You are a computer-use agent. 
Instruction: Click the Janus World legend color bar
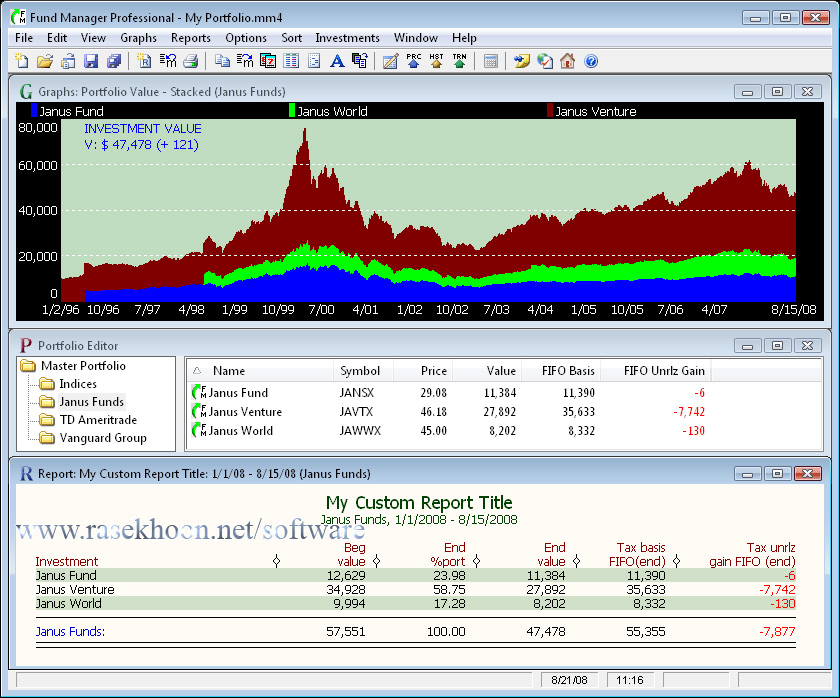tap(290, 111)
